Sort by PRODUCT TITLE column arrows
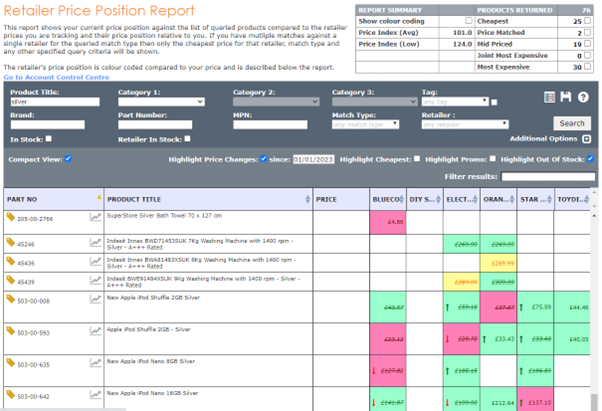The width and height of the screenshot is (602, 411). 308,199
